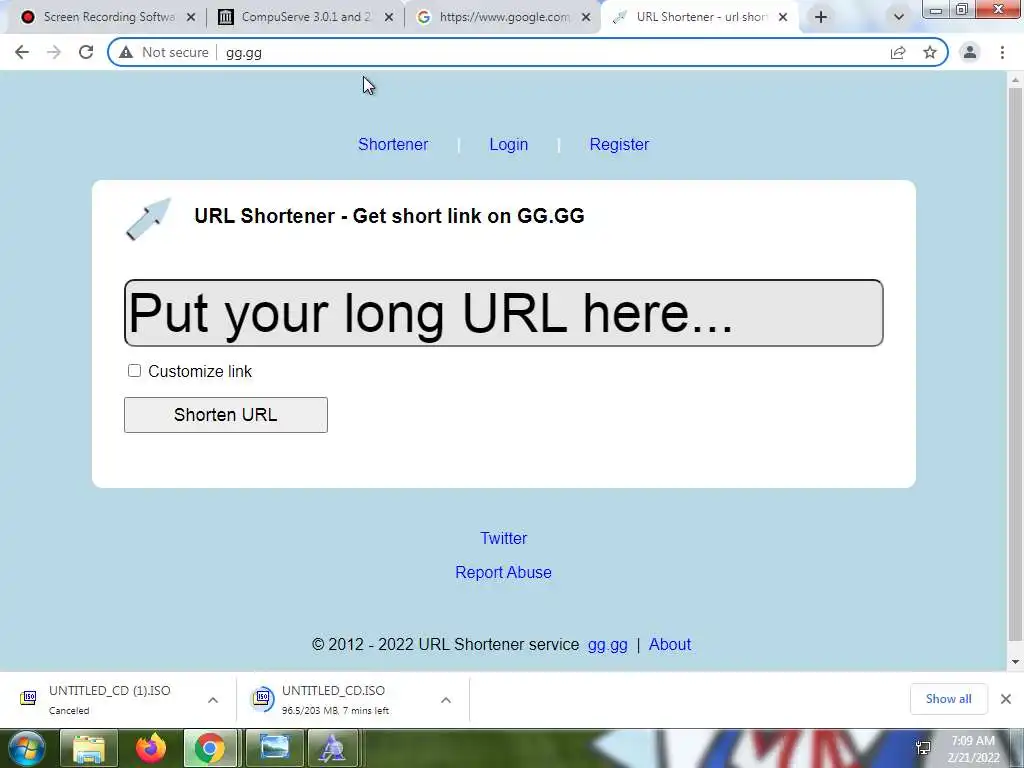Go back with the browser back arrow
This screenshot has width=1024, height=768.
22,52
